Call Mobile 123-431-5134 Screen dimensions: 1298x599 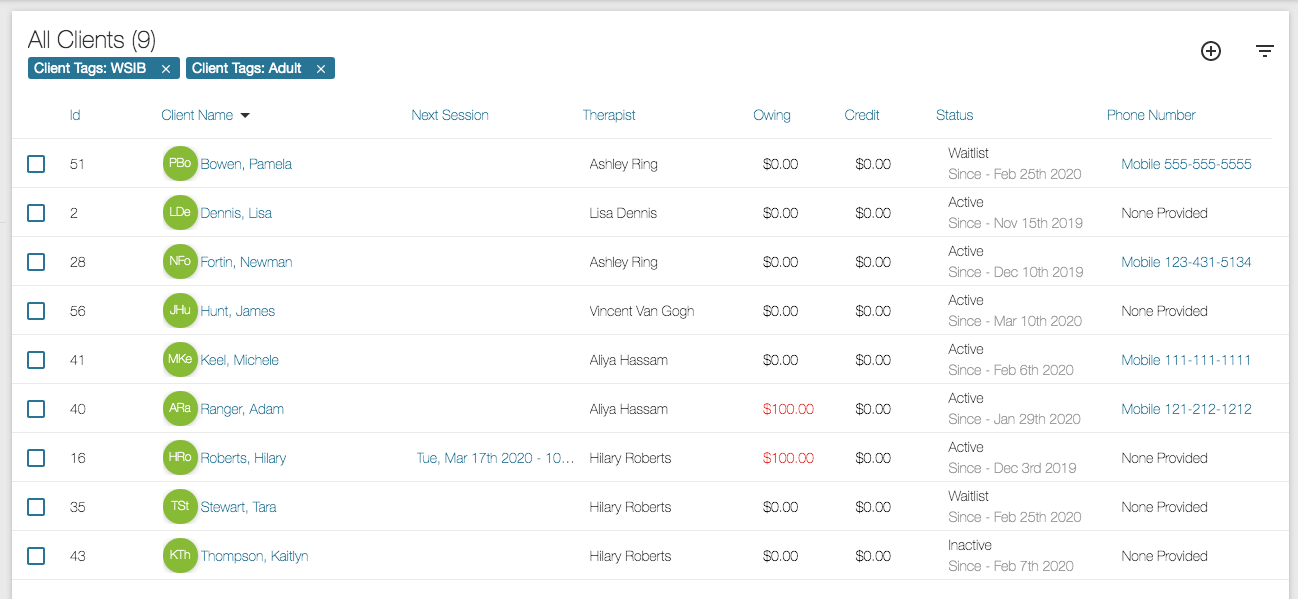(1186, 262)
